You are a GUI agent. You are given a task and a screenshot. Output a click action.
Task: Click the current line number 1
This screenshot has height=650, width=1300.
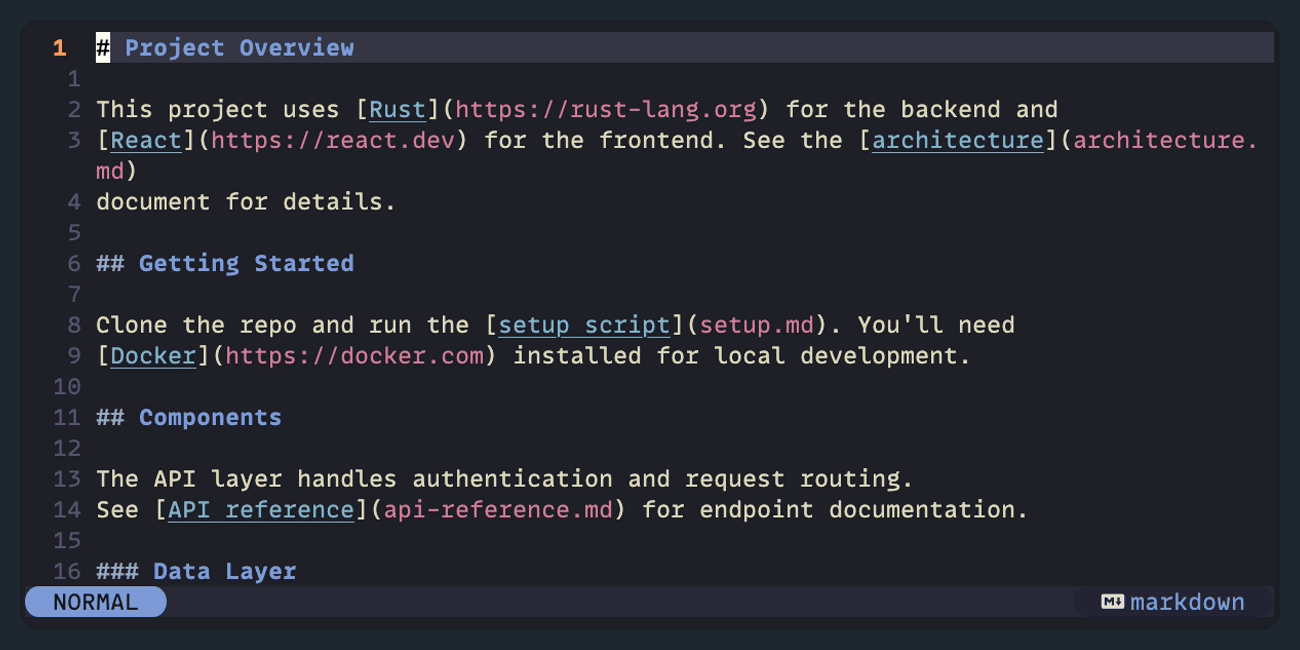[60, 47]
